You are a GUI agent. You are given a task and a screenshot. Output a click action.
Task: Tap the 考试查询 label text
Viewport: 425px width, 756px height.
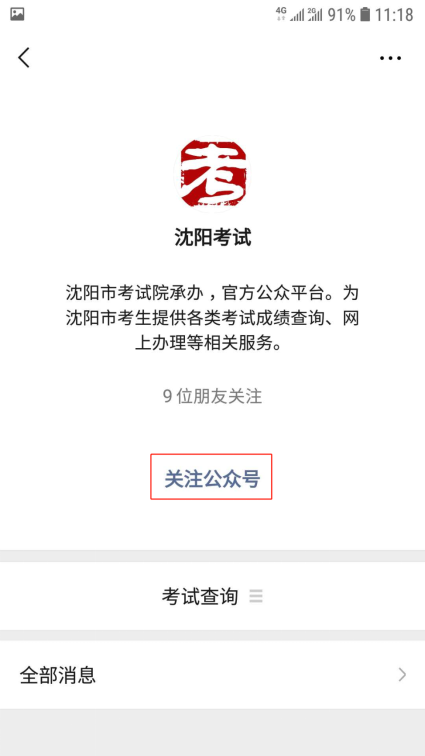[x=200, y=596]
